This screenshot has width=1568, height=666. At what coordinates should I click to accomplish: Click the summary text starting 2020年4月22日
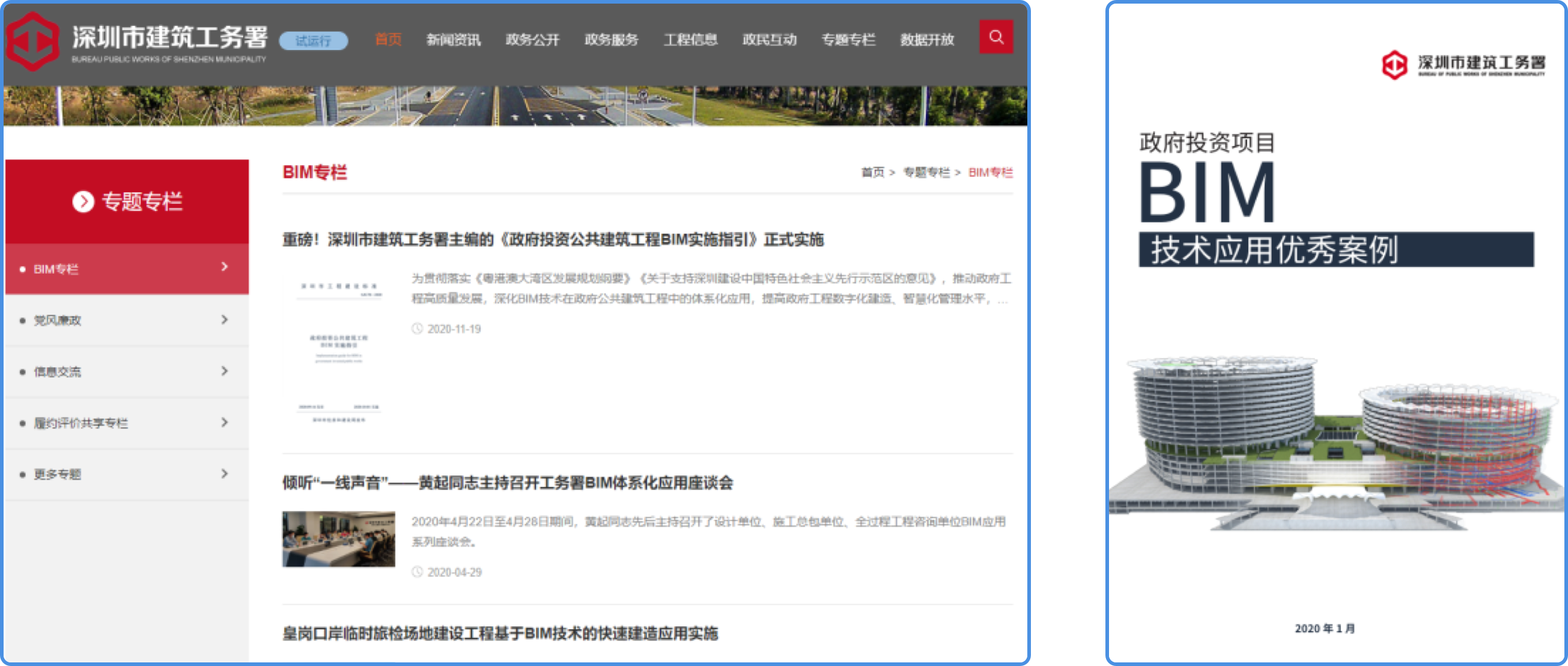(708, 531)
